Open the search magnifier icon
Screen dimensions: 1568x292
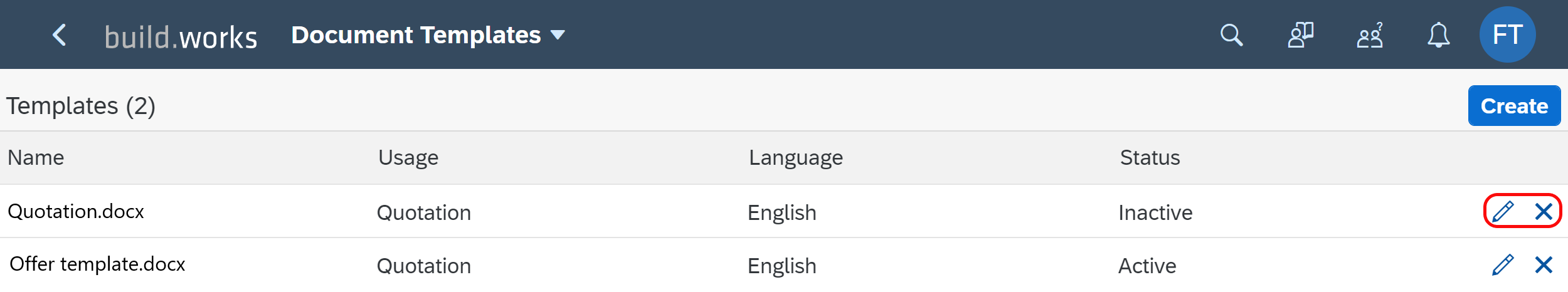pos(1231,35)
